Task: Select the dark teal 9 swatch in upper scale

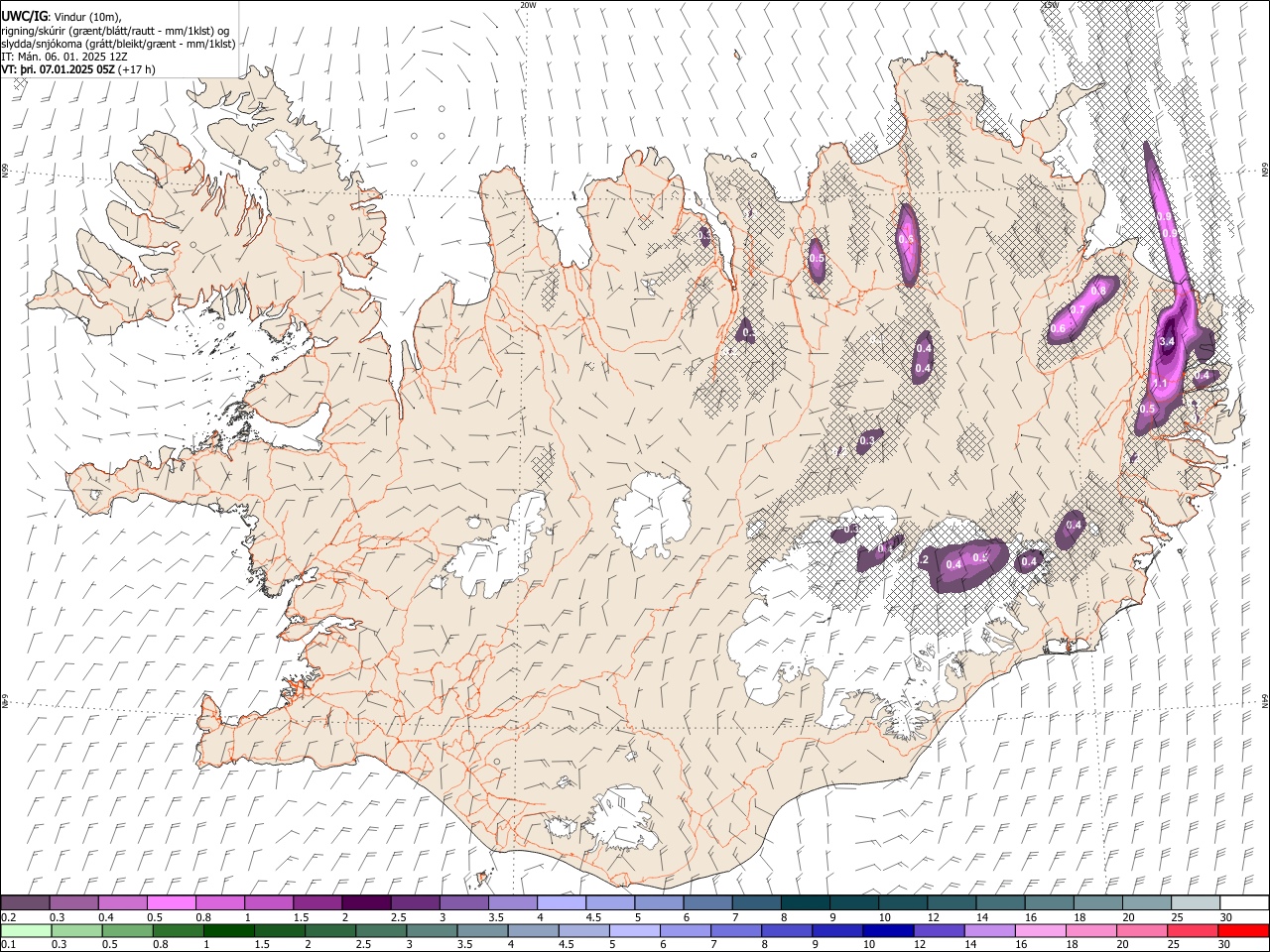Action: [x=853, y=902]
